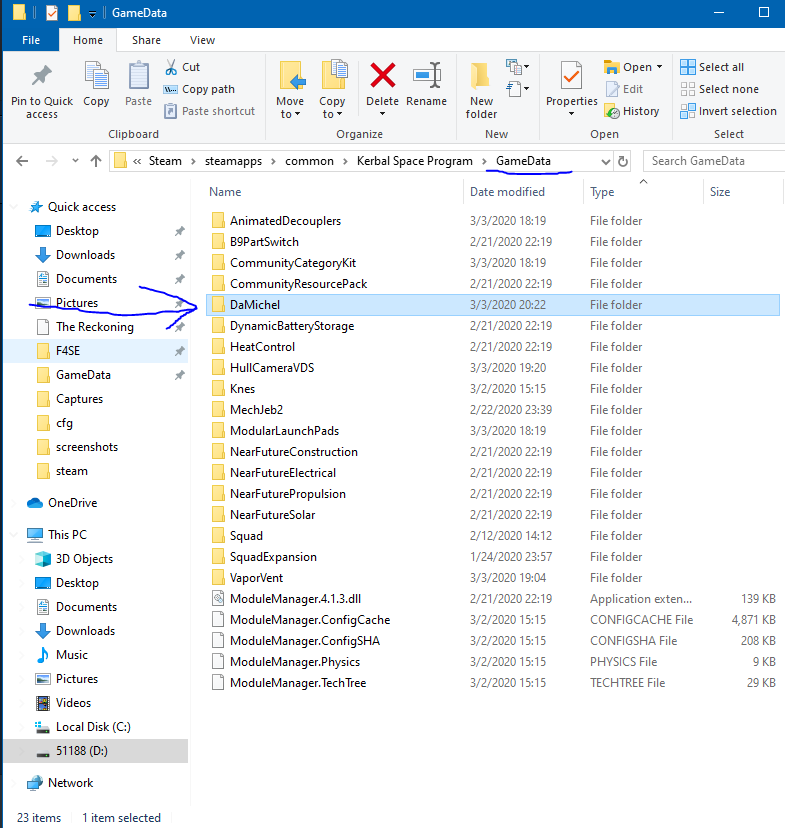
Task: Select the AnimatedDecouplers folder
Action: click(286, 221)
